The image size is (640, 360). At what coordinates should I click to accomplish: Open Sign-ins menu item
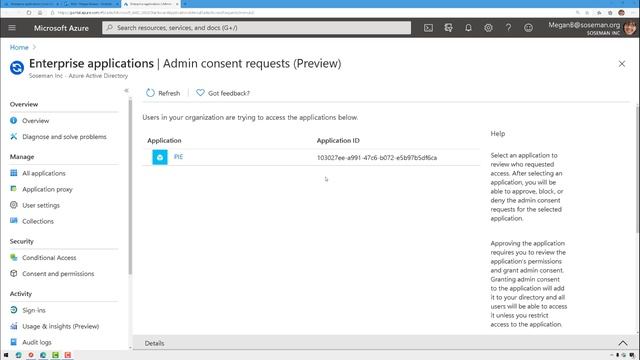coord(34,310)
